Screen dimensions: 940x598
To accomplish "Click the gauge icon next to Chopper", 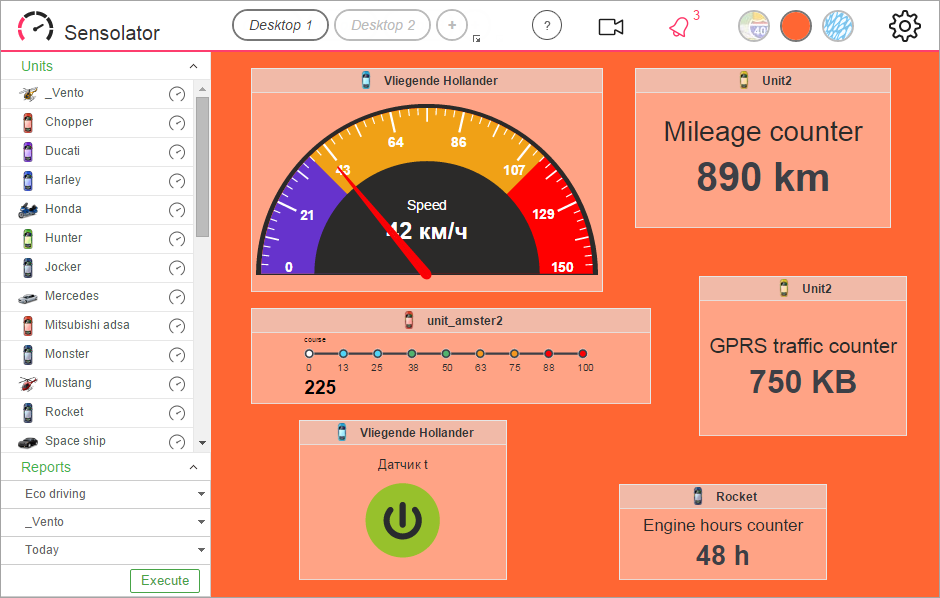I will pyautogui.click(x=177, y=123).
